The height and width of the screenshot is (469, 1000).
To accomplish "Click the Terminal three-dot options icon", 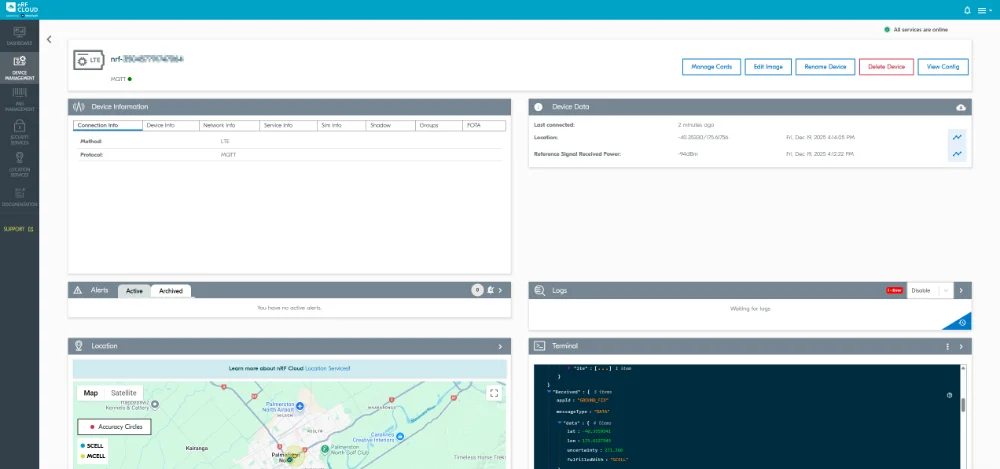I will (947, 346).
